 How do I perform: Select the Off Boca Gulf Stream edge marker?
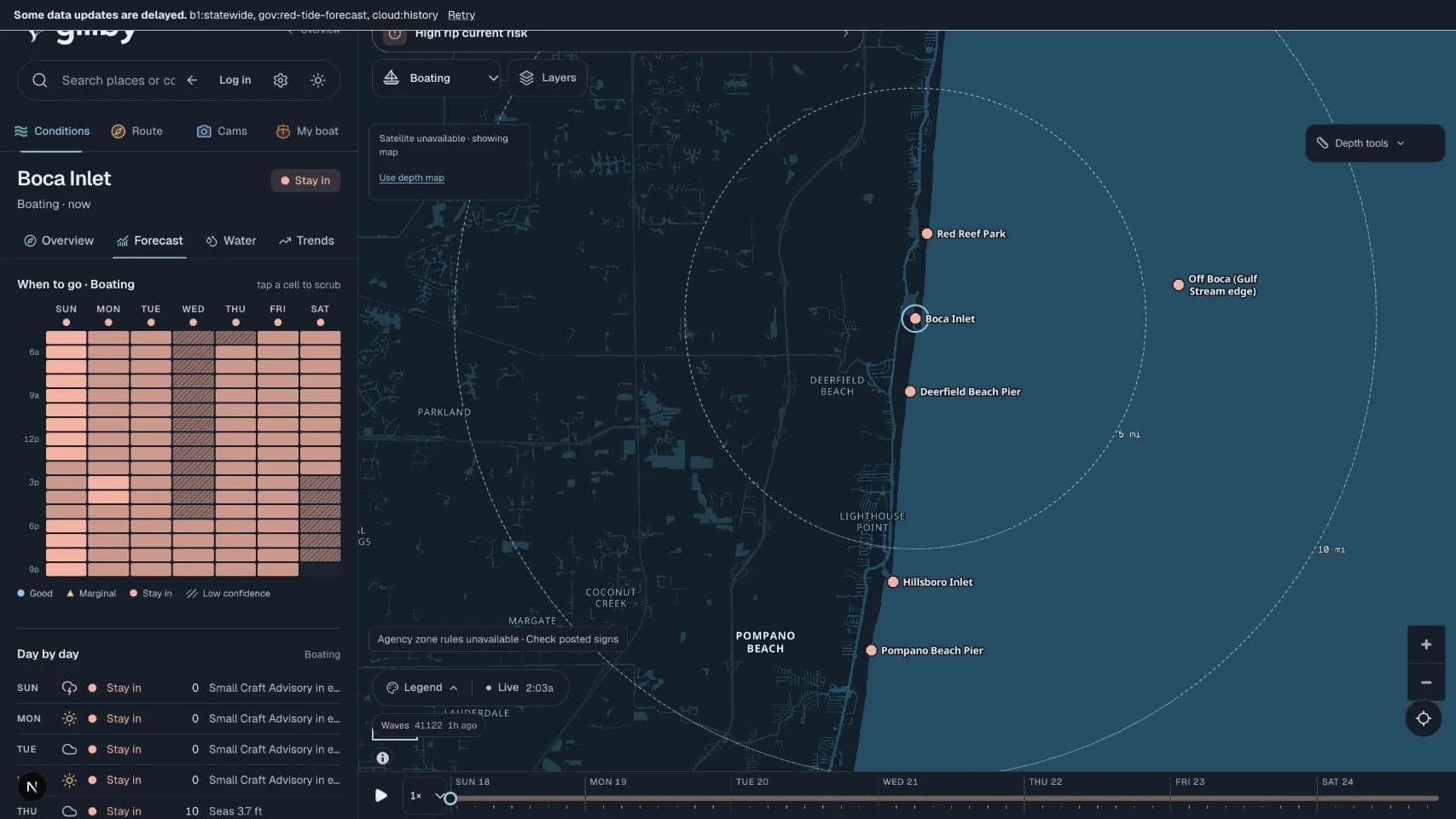[1178, 285]
